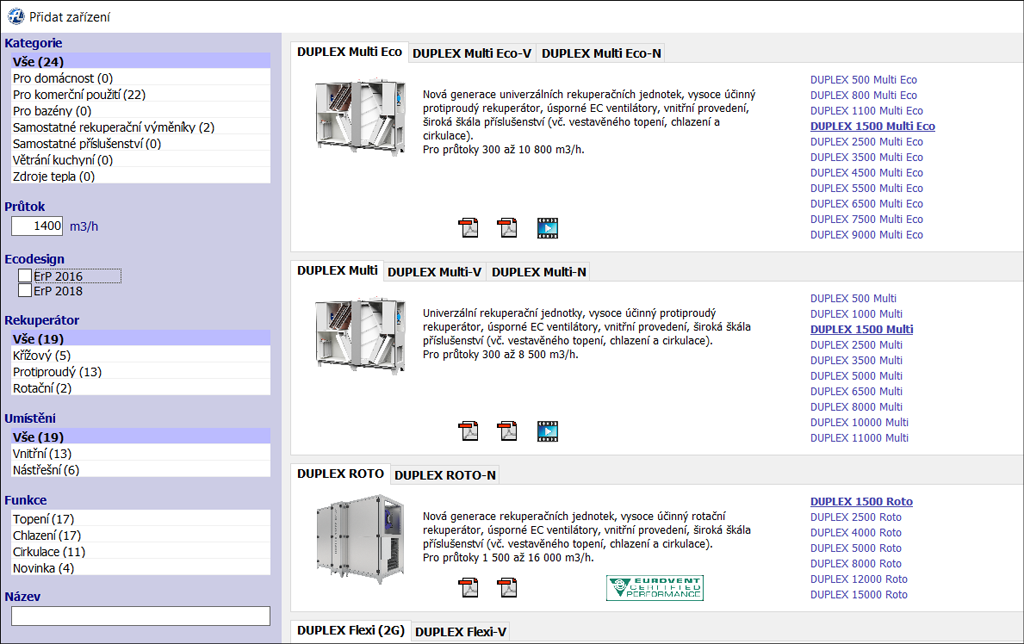Open the DUPLEX 2500 Multi Eco link
This screenshot has width=1024, height=644.
coord(867,142)
